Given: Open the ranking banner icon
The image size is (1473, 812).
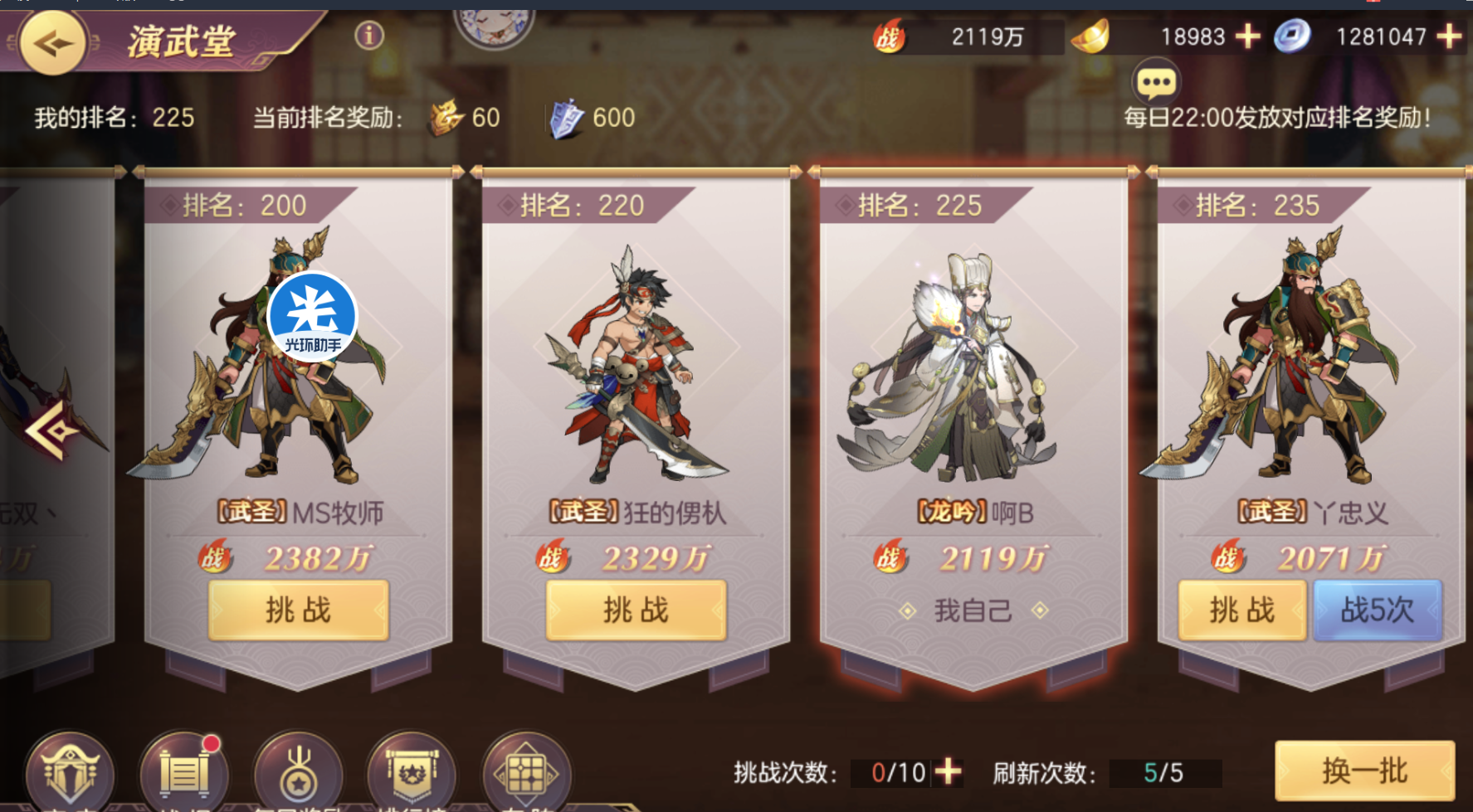Looking at the screenshot, I should (412, 772).
